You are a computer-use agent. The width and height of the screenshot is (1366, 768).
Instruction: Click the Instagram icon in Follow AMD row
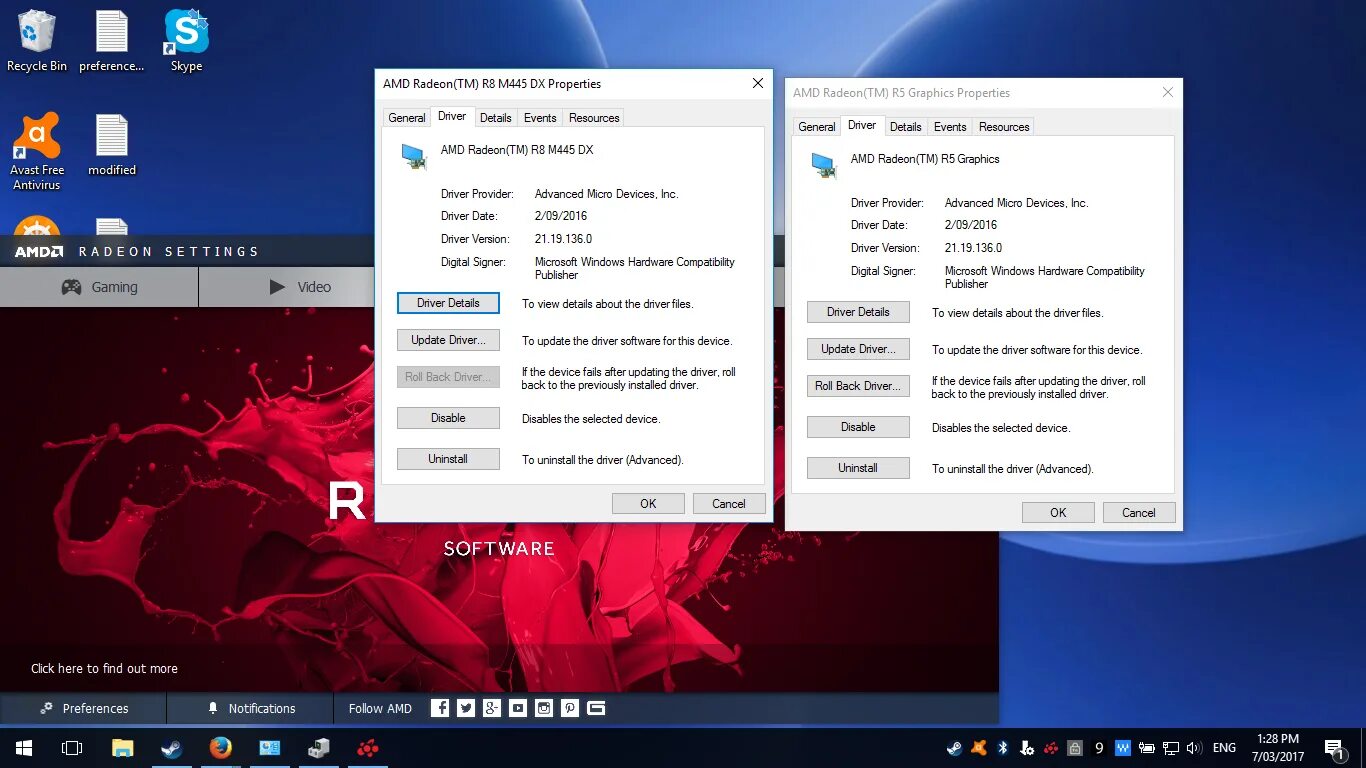[x=544, y=708]
